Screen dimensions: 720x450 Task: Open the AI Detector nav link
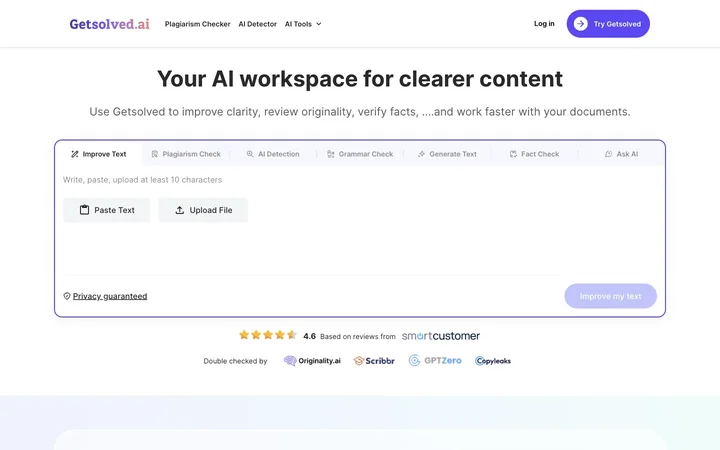258,24
